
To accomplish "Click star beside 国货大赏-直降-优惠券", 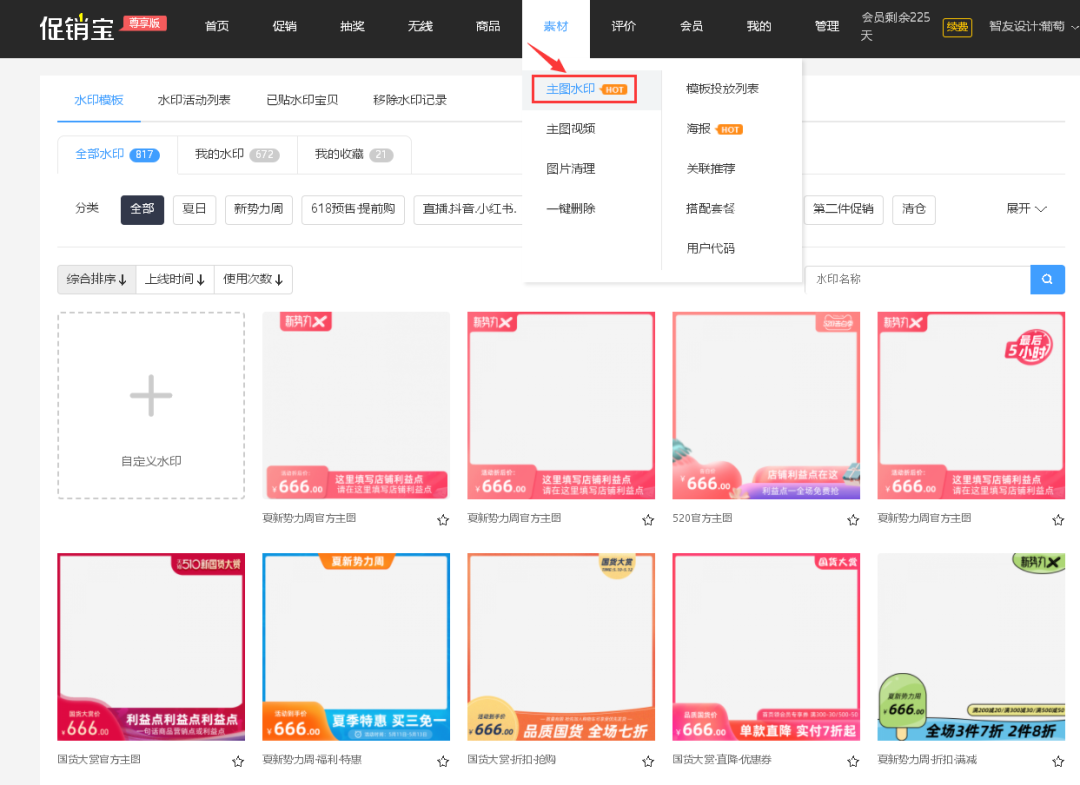I will pos(853,761).
